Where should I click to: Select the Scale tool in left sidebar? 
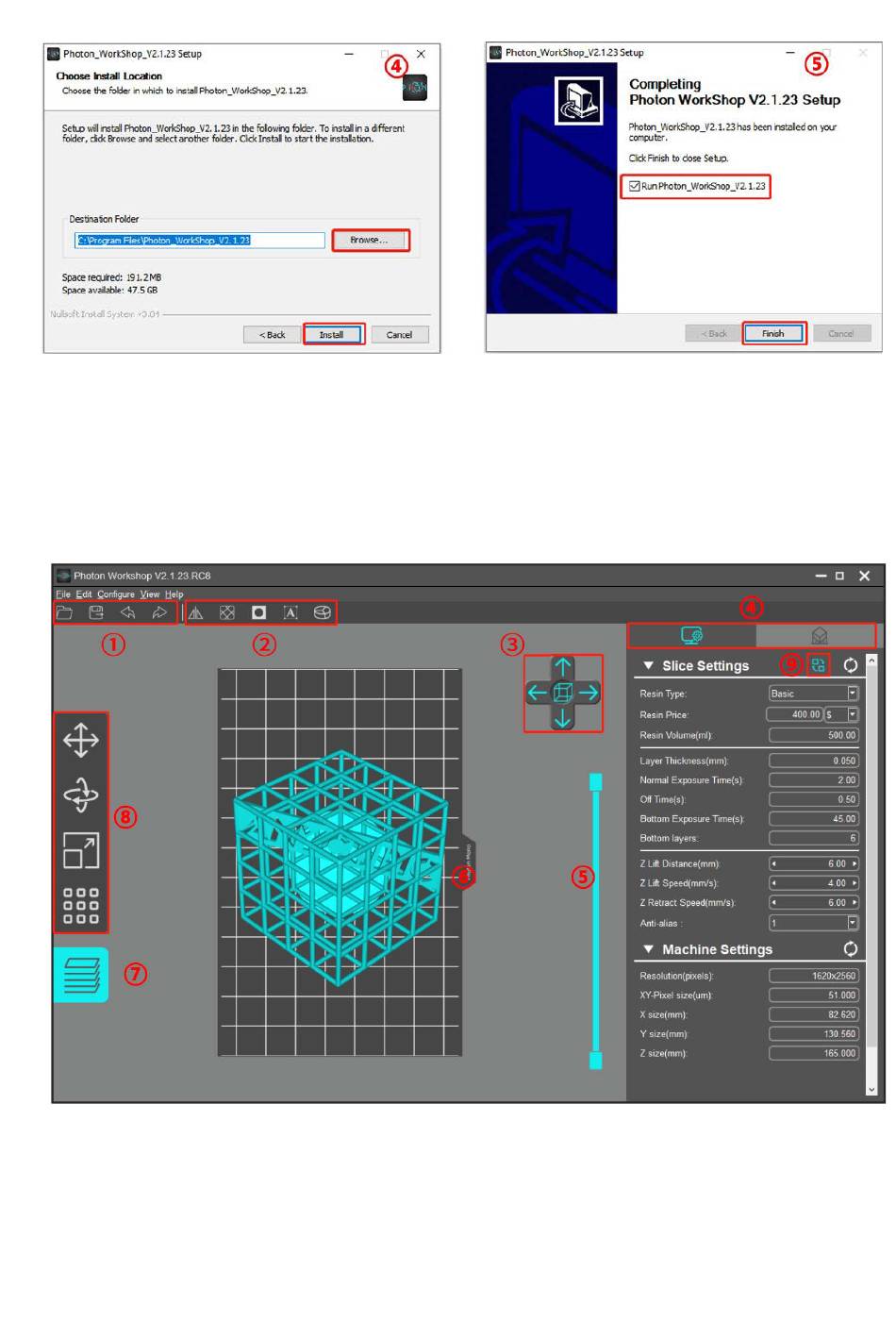pos(81,850)
